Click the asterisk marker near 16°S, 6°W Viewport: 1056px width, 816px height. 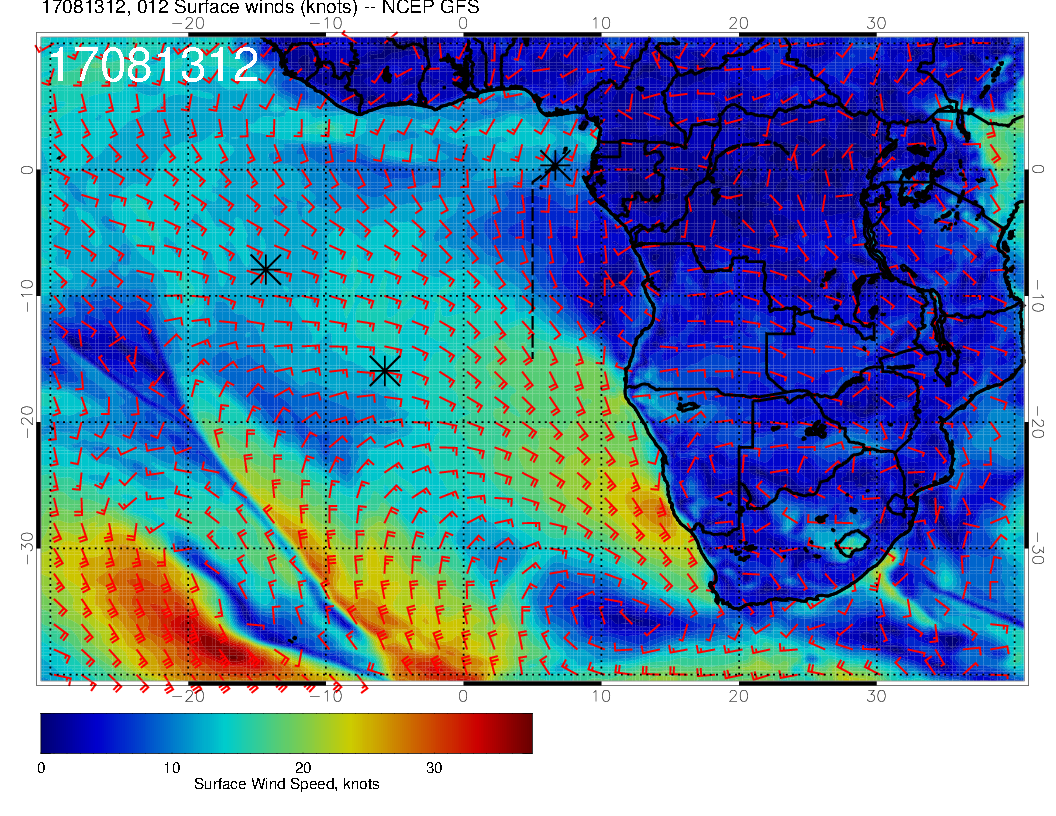(385, 370)
